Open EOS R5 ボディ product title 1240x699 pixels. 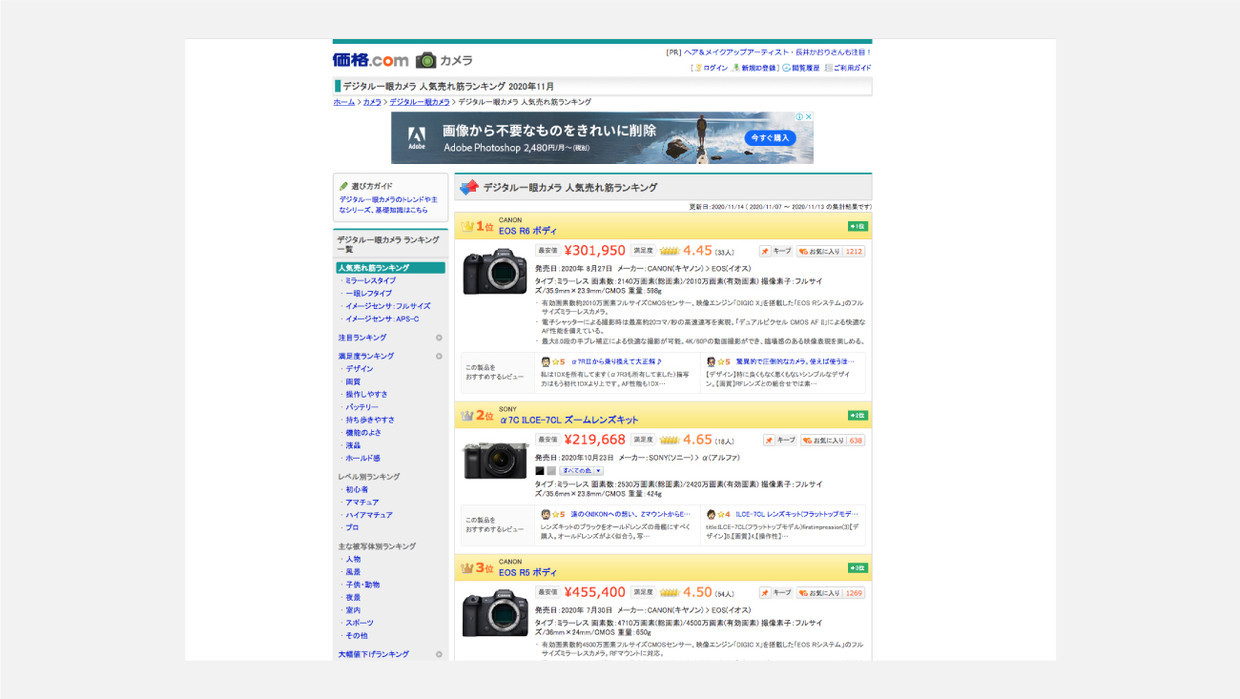coord(528,572)
